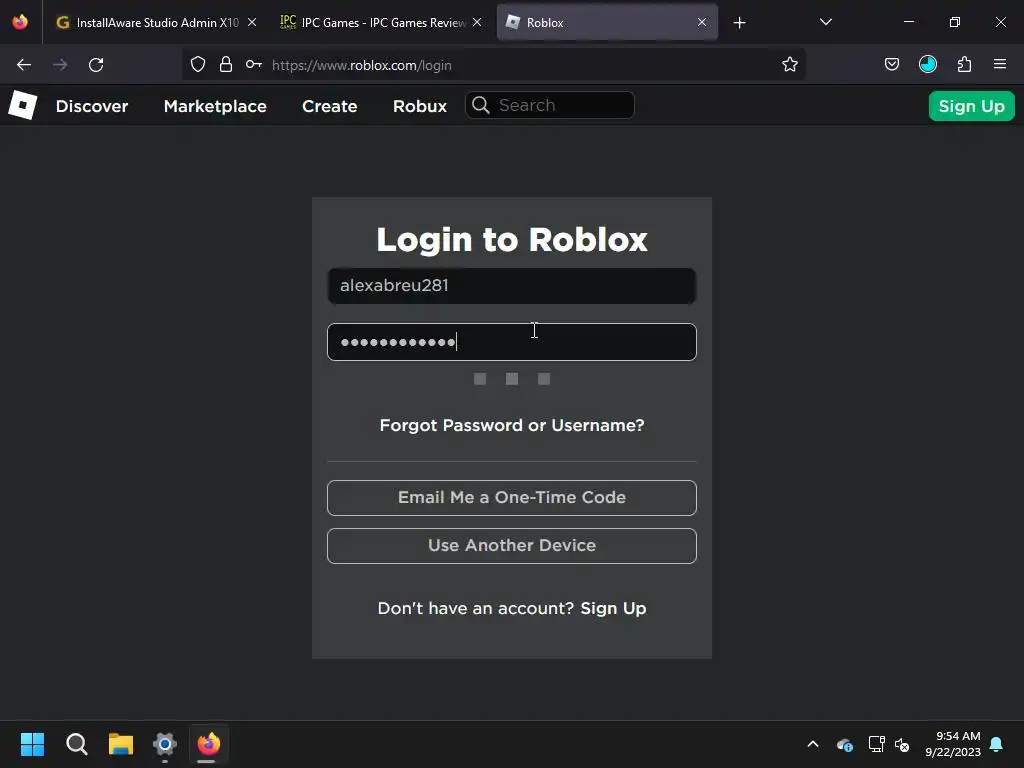
Task: Open the Firefox application menu
Action: tap(1000, 65)
